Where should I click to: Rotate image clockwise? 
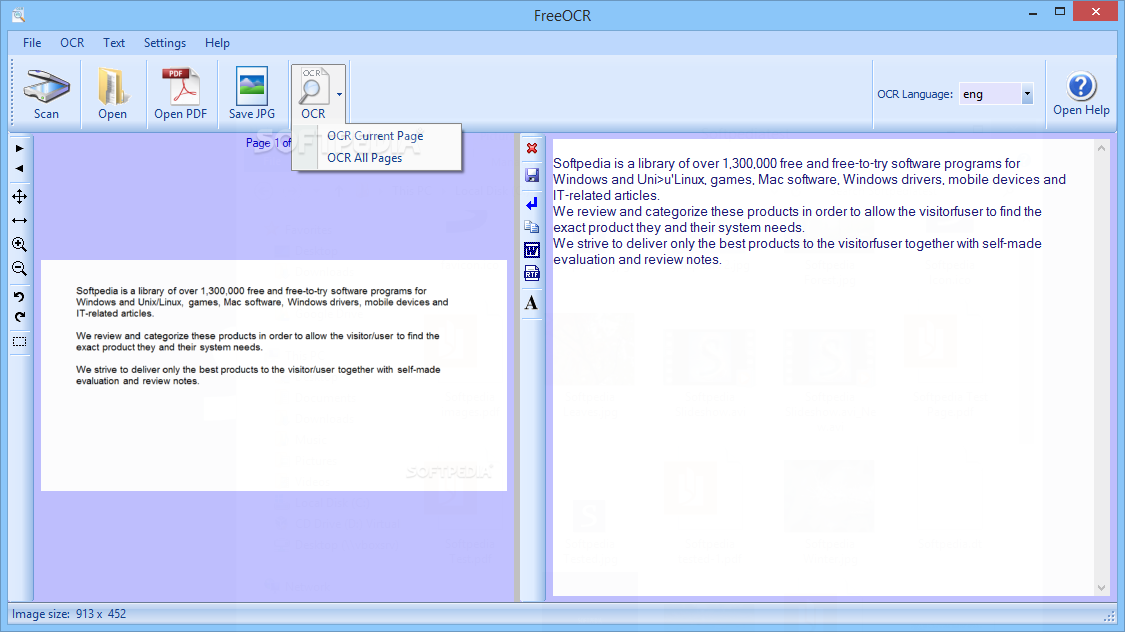tap(19, 317)
